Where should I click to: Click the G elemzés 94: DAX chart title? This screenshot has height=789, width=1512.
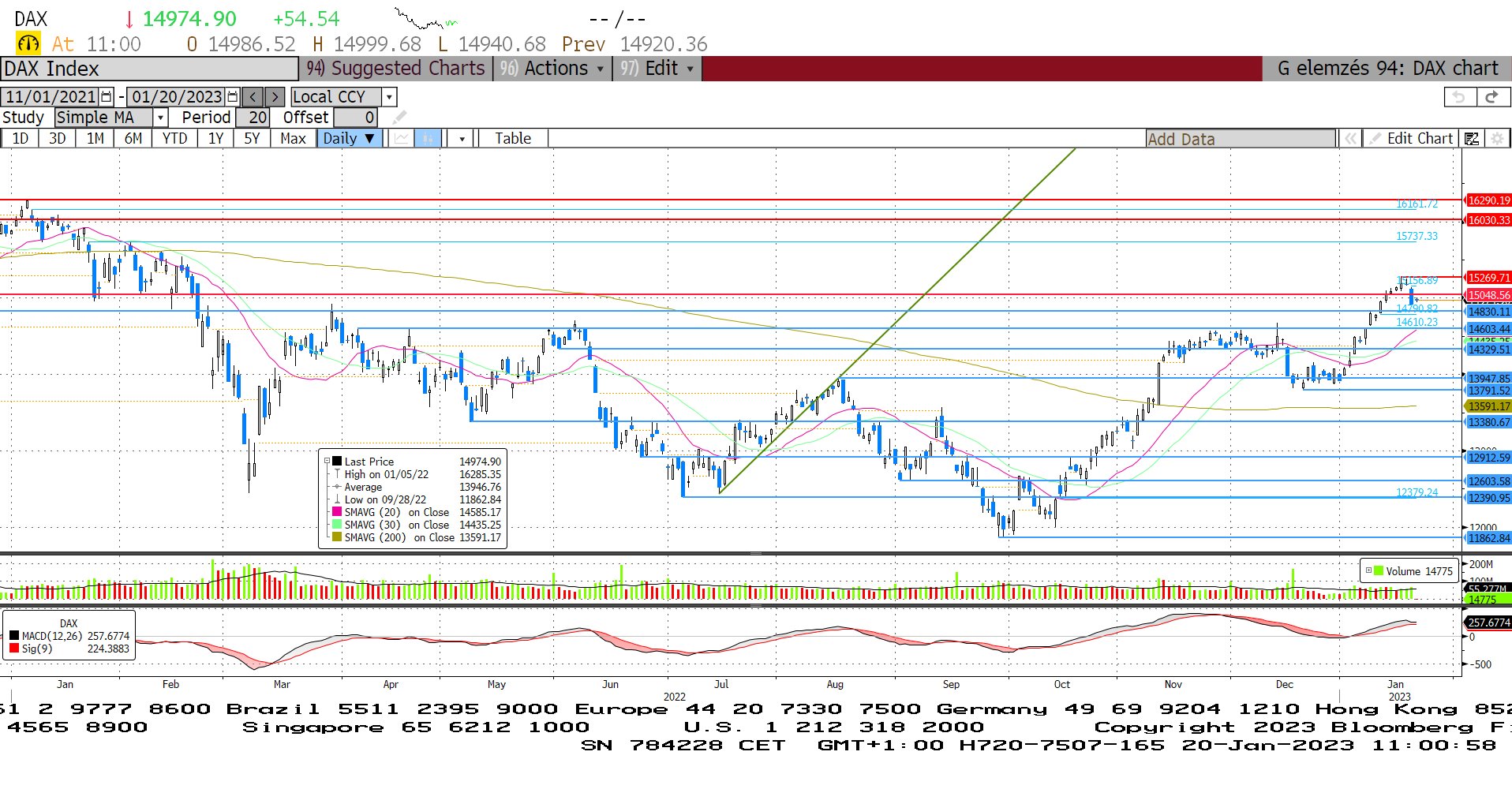tap(1387, 69)
